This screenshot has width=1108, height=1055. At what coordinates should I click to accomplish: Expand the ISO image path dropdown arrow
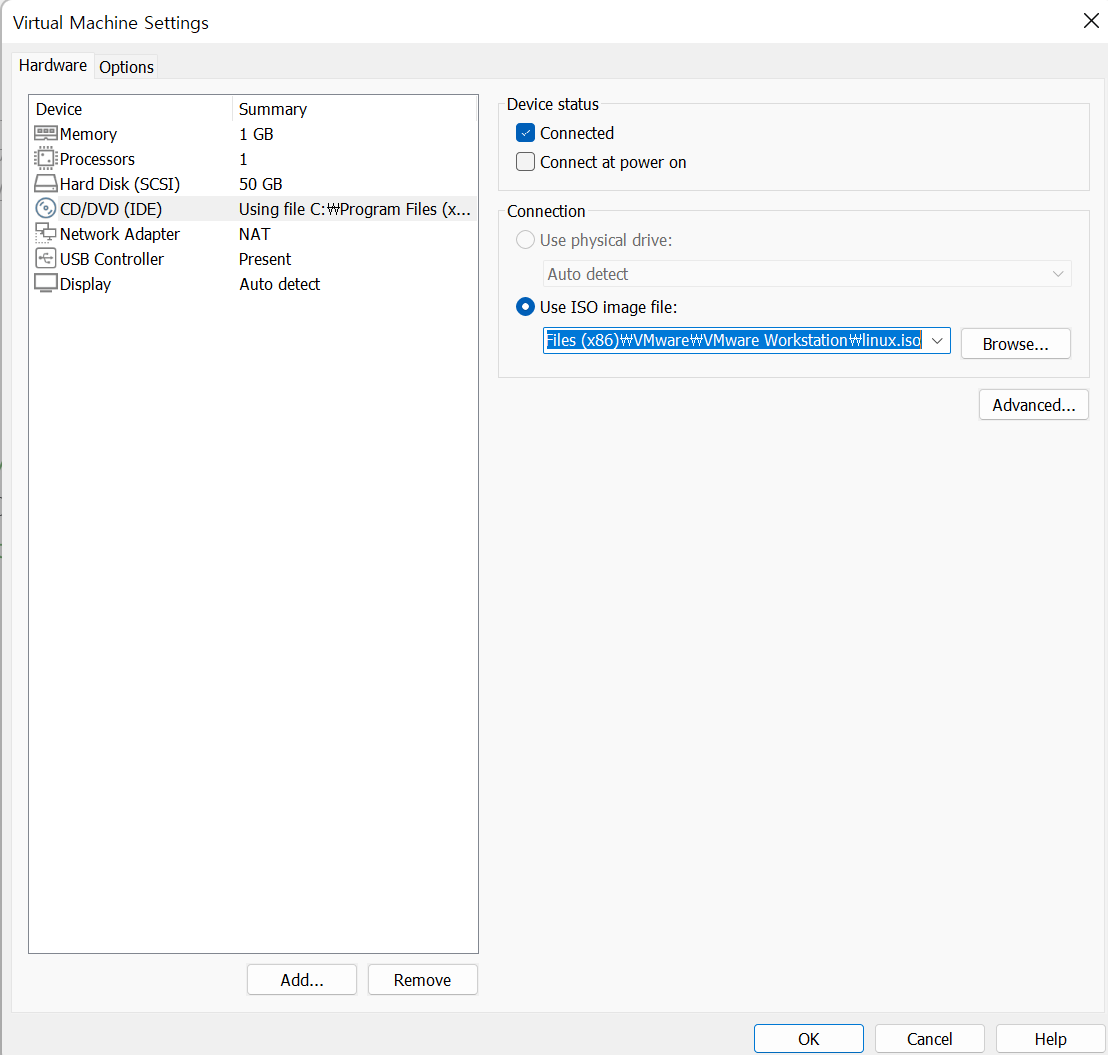pos(938,341)
